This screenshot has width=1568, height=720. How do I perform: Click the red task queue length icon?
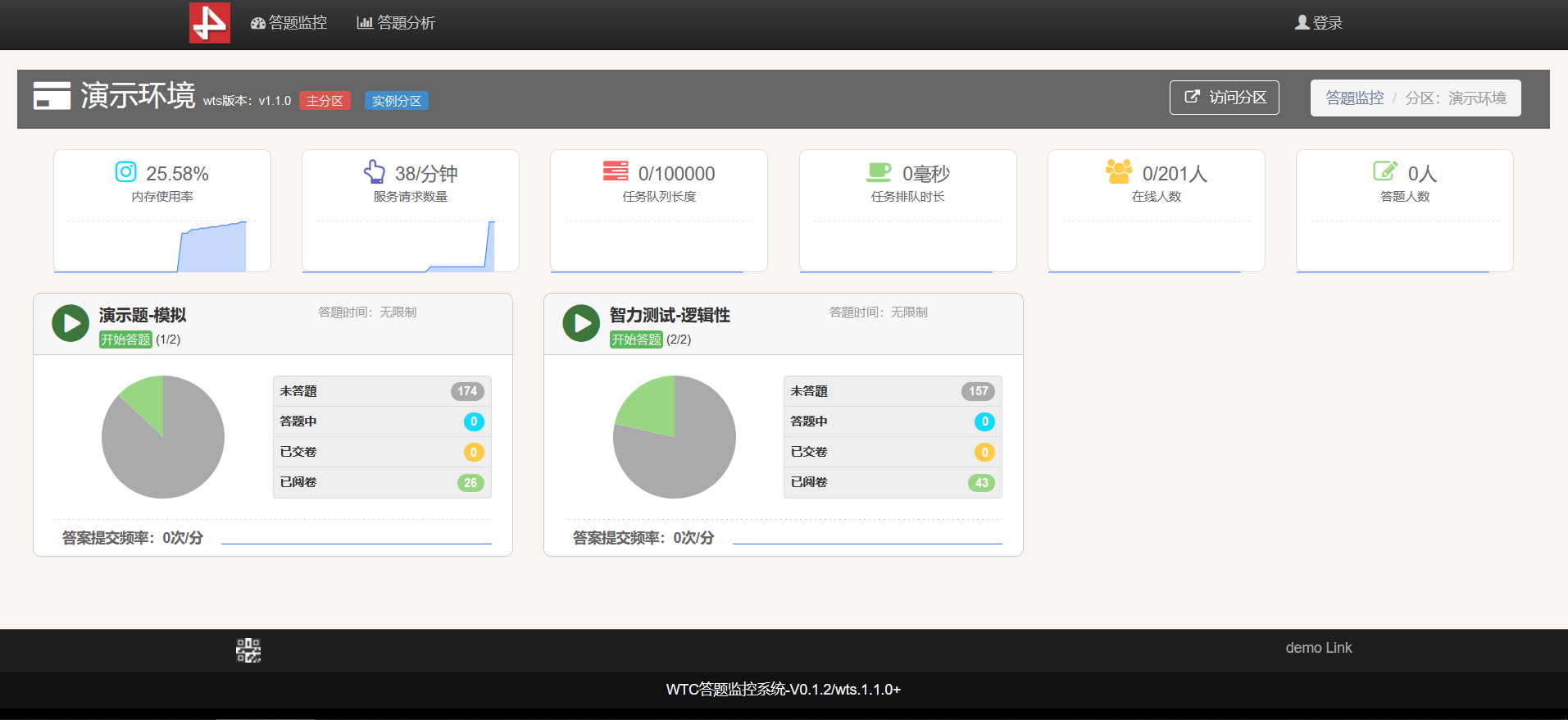[616, 171]
